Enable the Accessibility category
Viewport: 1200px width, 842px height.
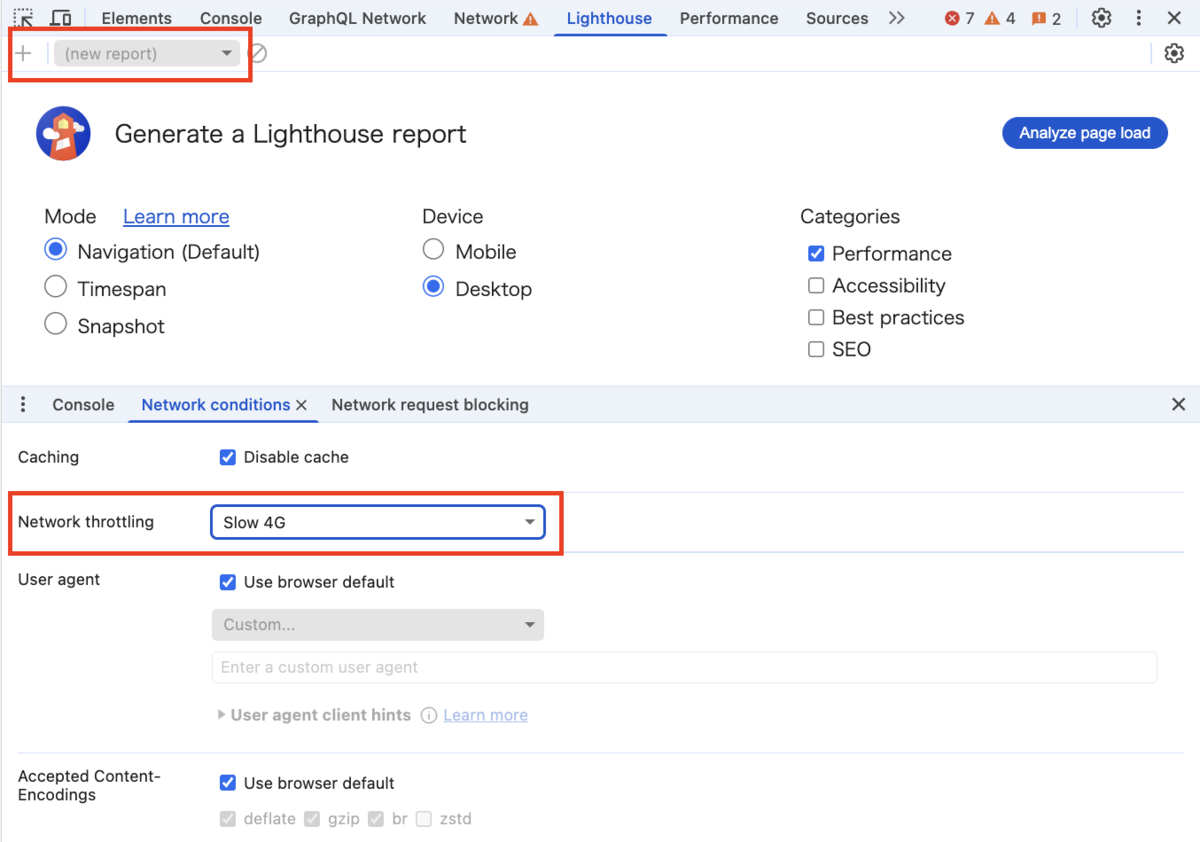[816, 286]
